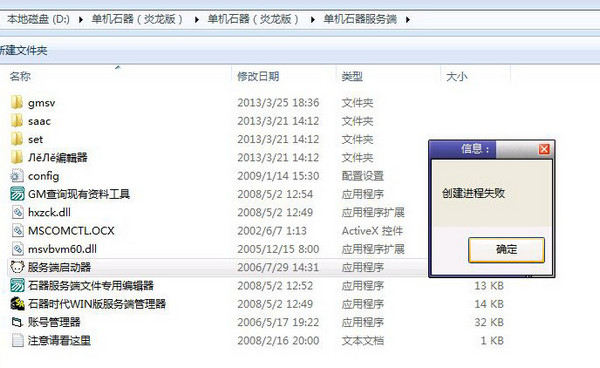Viewport: 600px width, 368px height.
Task: Click the config settings file icon
Action: tap(17, 176)
